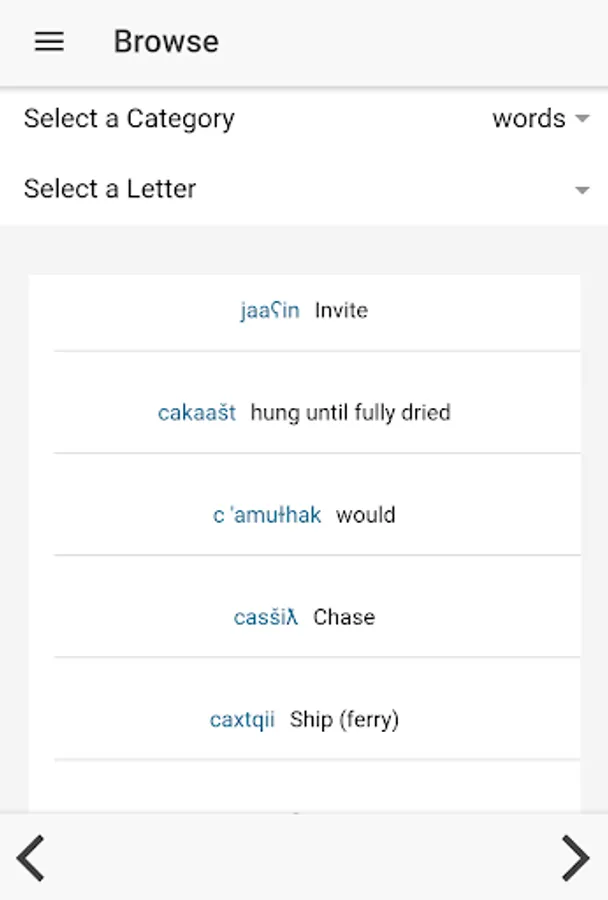The image size is (608, 900).
Task: Go to the next page of words
Action: click(575, 857)
